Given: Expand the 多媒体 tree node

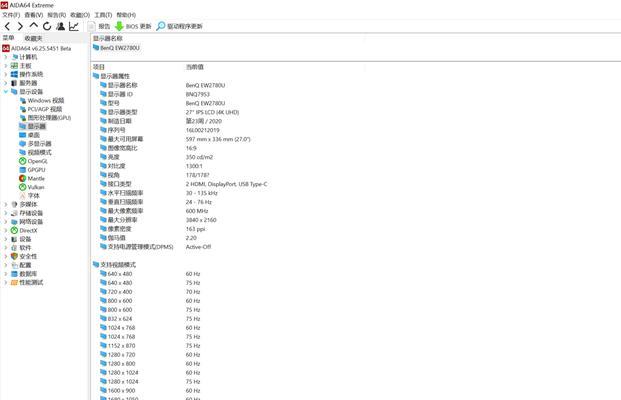Looking at the screenshot, I should (6, 204).
